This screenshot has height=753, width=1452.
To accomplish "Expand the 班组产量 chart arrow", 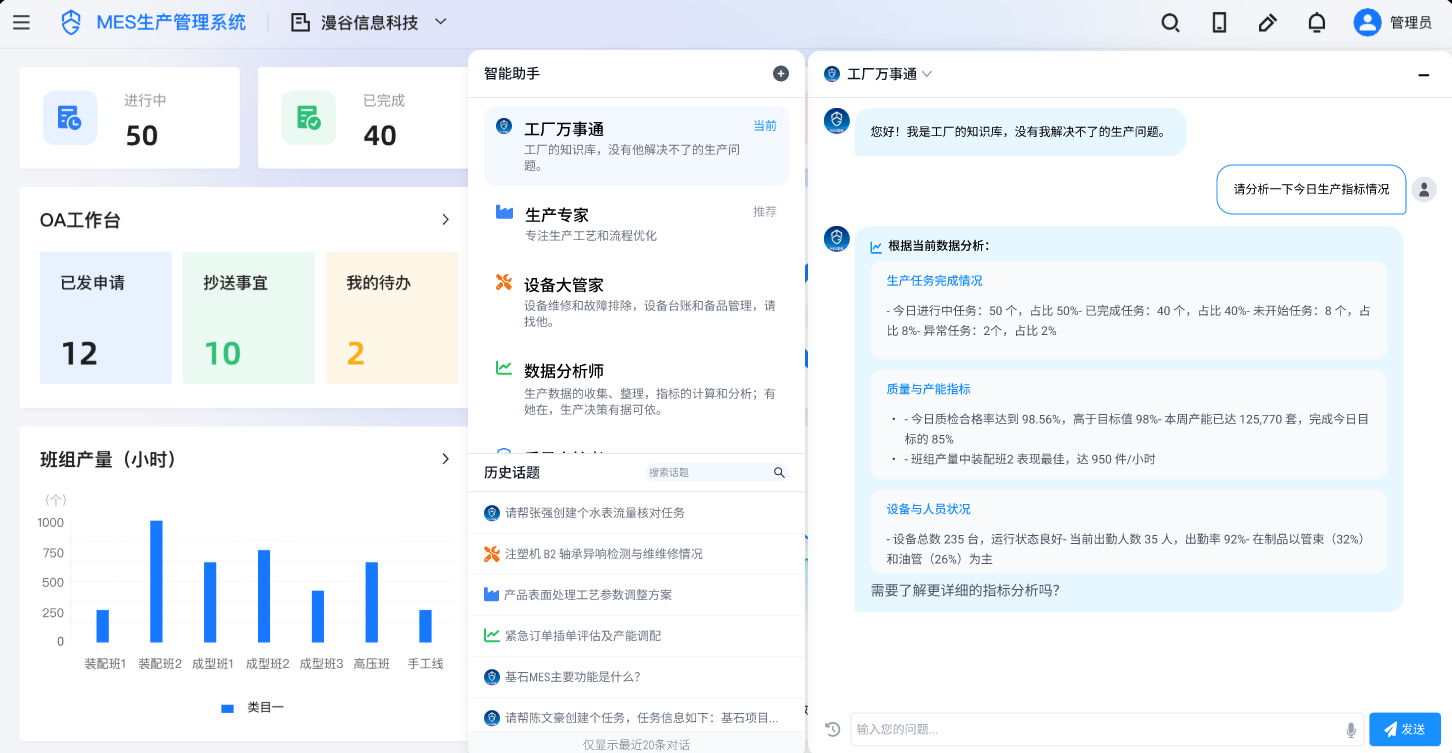I will point(446,459).
